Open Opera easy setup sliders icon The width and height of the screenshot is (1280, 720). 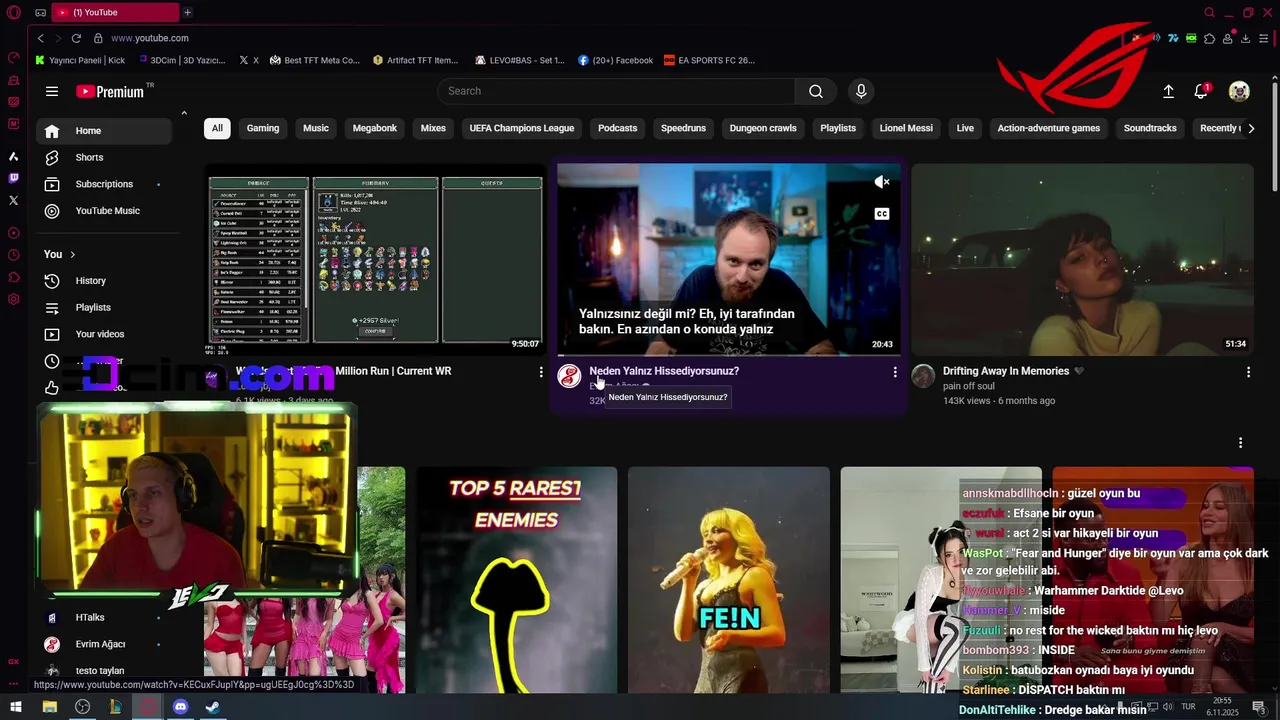click(x=1264, y=38)
